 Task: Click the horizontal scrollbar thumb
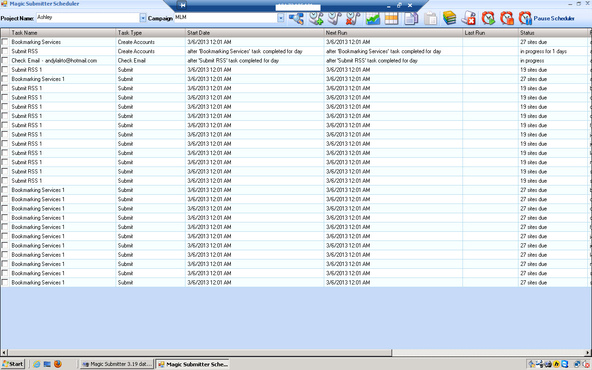pyautogui.click(x=199, y=353)
